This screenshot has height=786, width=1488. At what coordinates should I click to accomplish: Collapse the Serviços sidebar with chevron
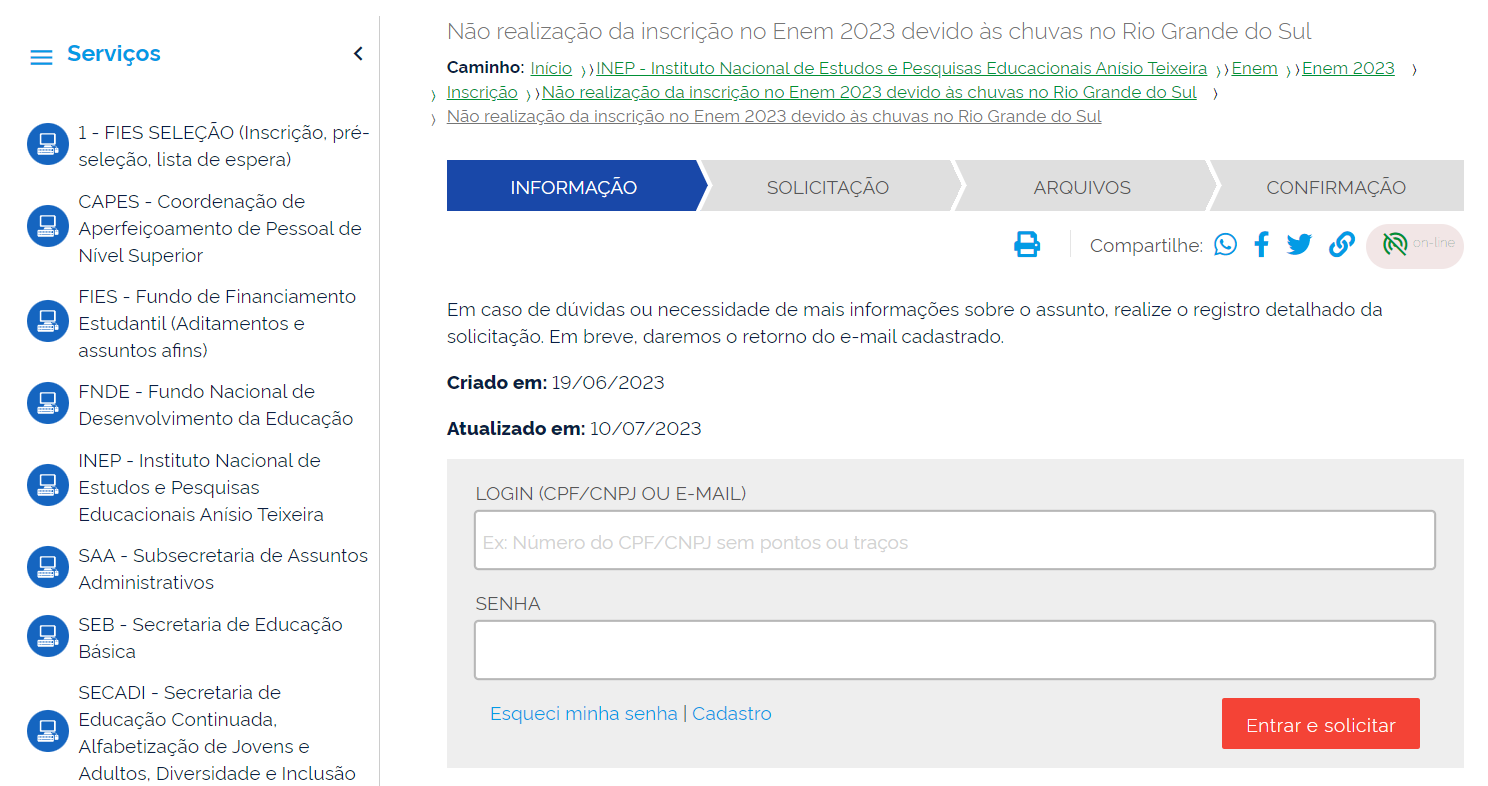pyautogui.click(x=358, y=54)
